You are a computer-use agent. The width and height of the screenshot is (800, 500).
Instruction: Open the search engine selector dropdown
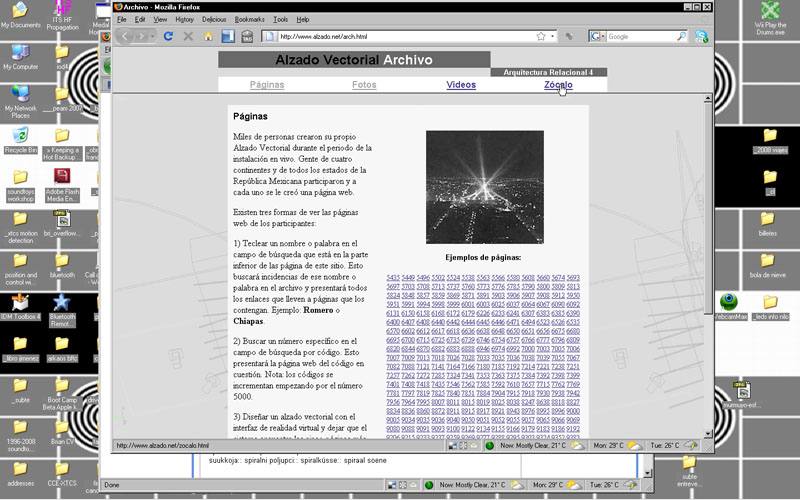click(x=597, y=36)
